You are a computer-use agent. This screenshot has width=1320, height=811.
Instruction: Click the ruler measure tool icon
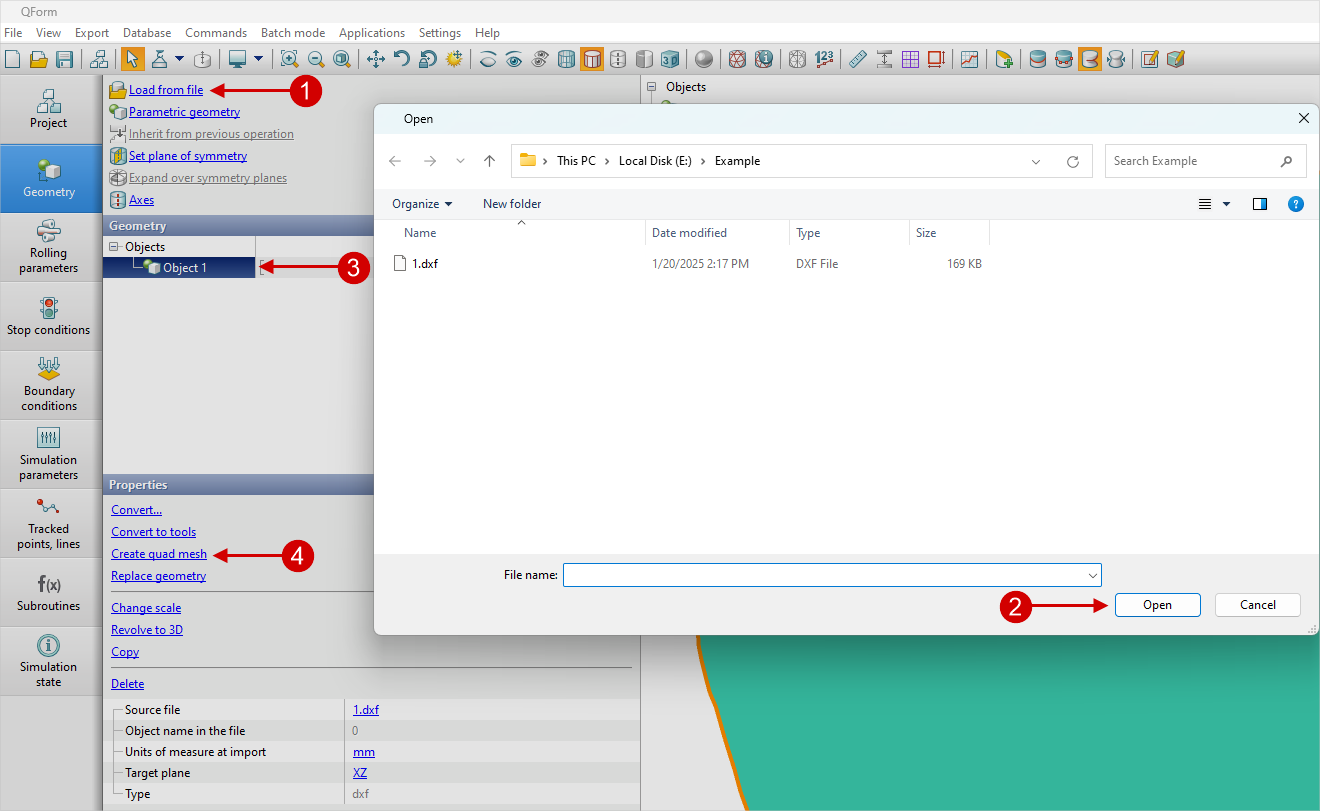[x=857, y=59]
